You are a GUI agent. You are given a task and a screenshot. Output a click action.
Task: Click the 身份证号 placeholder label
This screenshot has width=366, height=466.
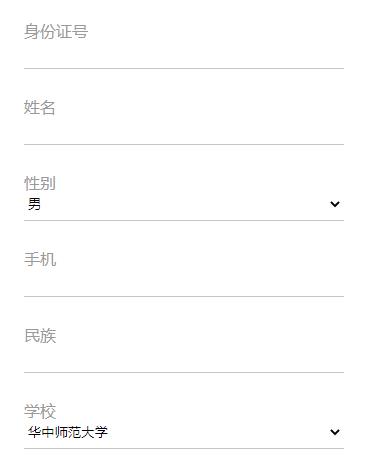pyautogui.click(x=56, y=32)
